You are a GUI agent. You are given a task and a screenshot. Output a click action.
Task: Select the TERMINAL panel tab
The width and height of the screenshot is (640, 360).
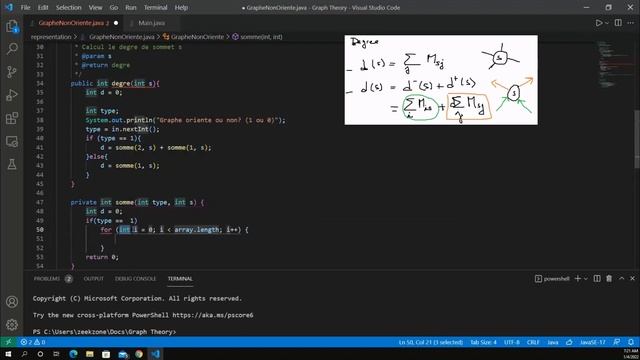pyautogui.click(x=180, y=279)
